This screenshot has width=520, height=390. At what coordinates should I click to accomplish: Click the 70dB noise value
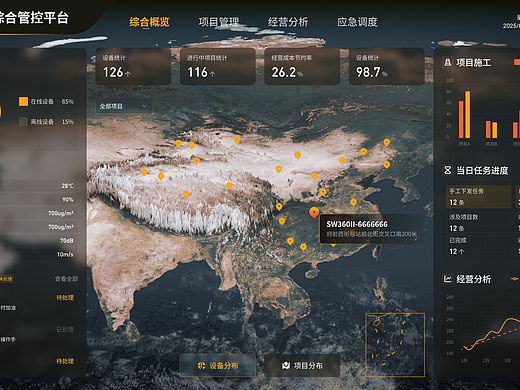67,241
